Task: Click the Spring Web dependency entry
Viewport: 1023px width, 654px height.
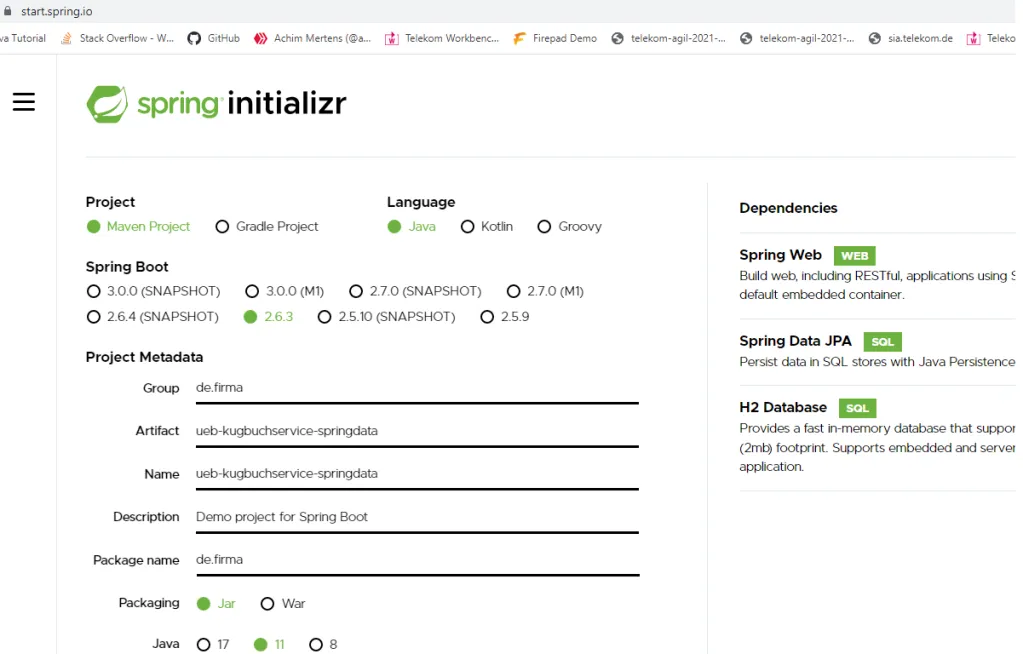Action: point(878,274)
